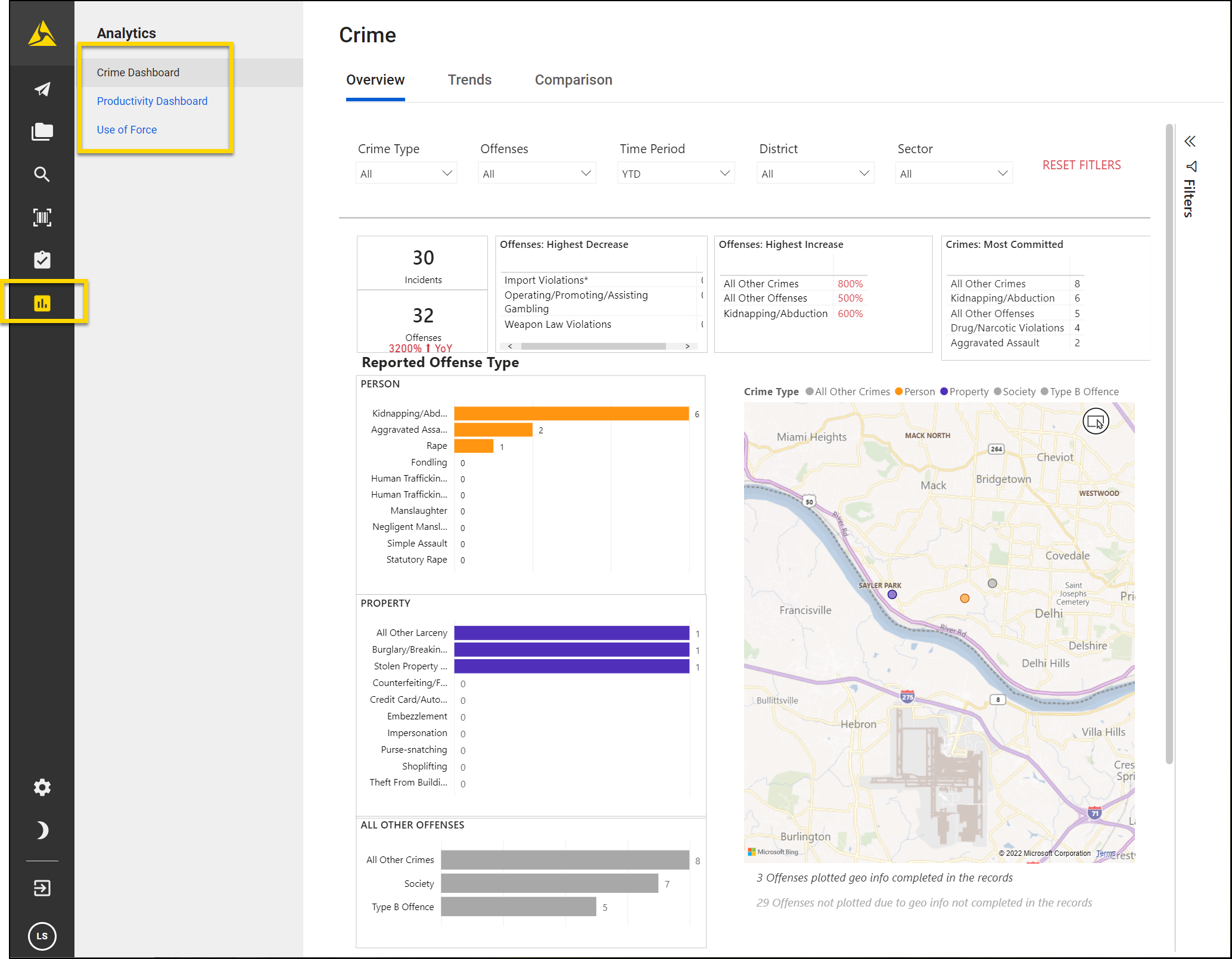Image resolution: width=1232 pixels, height=959 pixels.
Task: Toggle dark mode with the moon icon
Action: tap(42, 830)
